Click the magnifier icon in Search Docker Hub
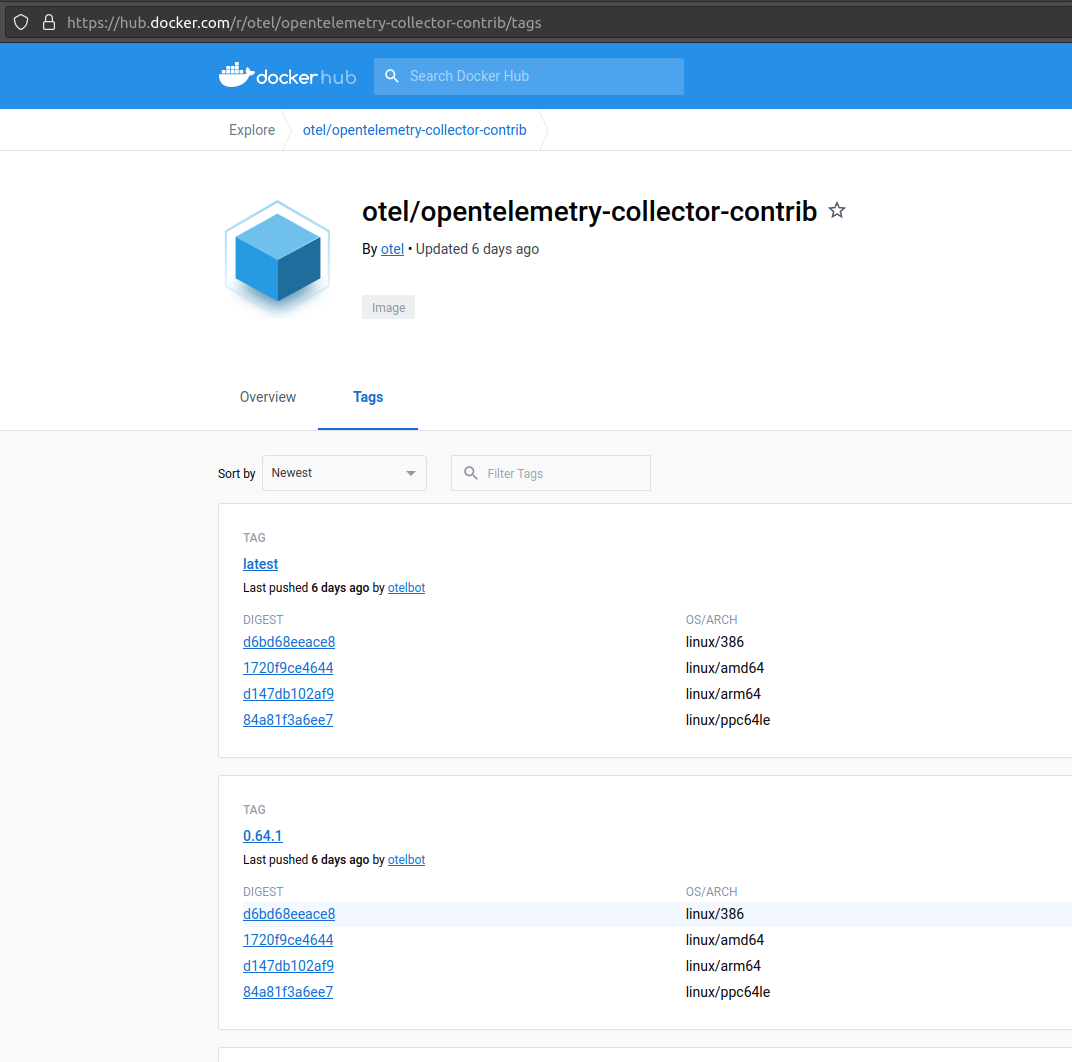Screen dimensions: 1072x1062 (391, 75)
